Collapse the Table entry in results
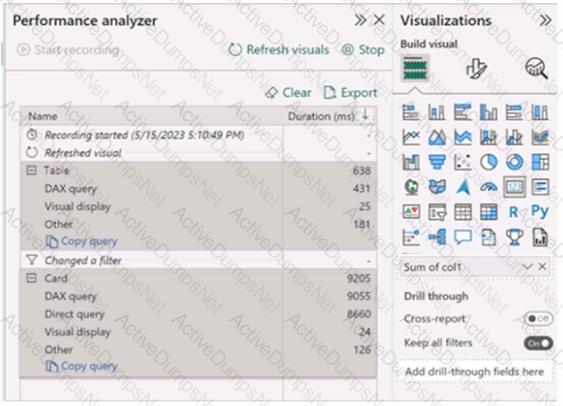 32,170
